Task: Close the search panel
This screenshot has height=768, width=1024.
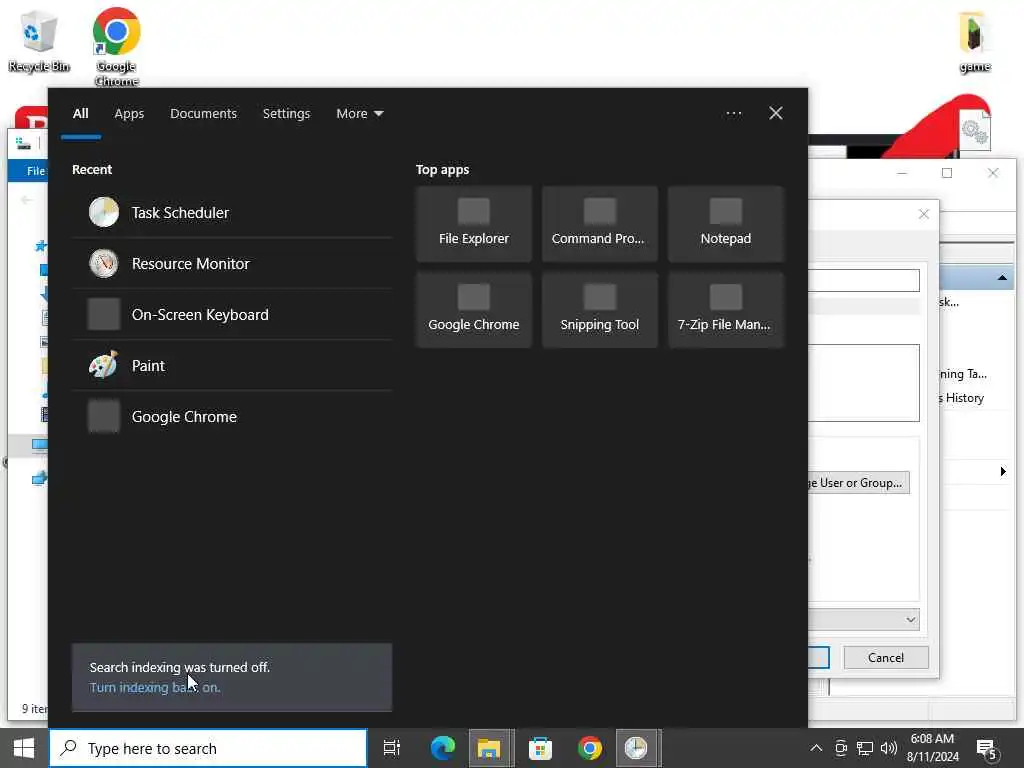Action: click(775, 114)
